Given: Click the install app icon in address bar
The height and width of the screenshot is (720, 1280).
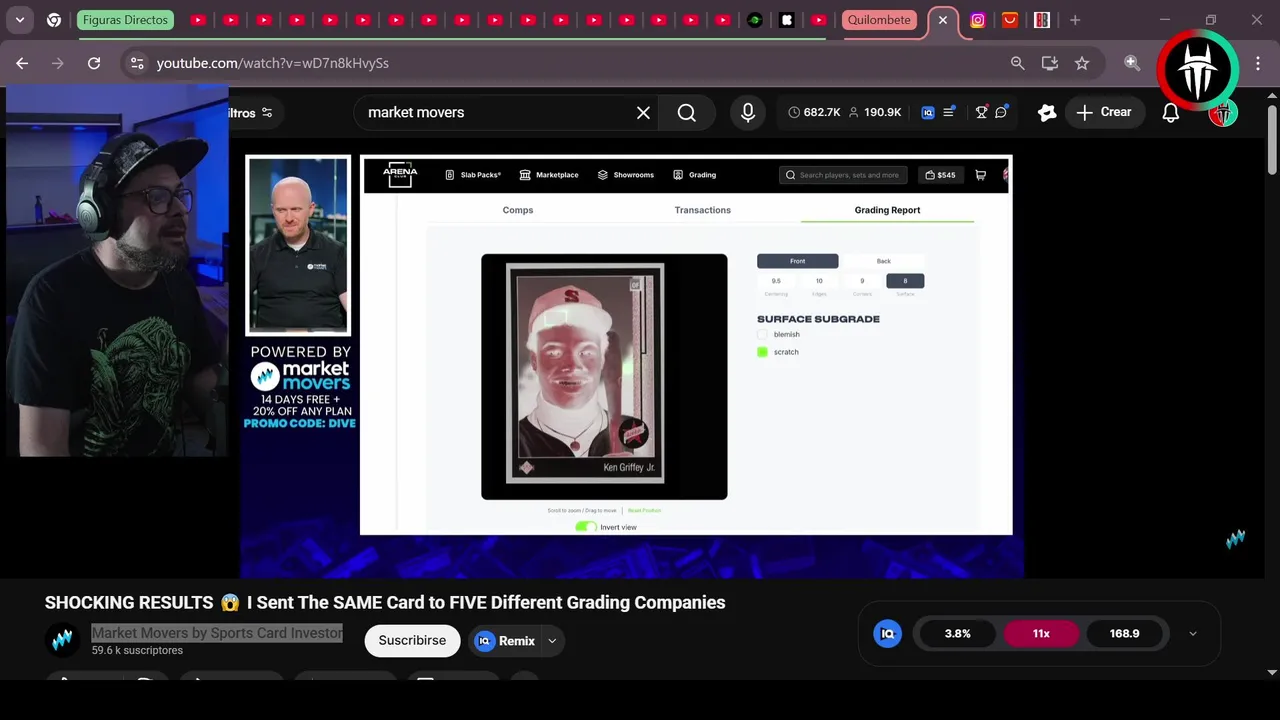Looking at the screenshot, I should [x=1049, y=63].
